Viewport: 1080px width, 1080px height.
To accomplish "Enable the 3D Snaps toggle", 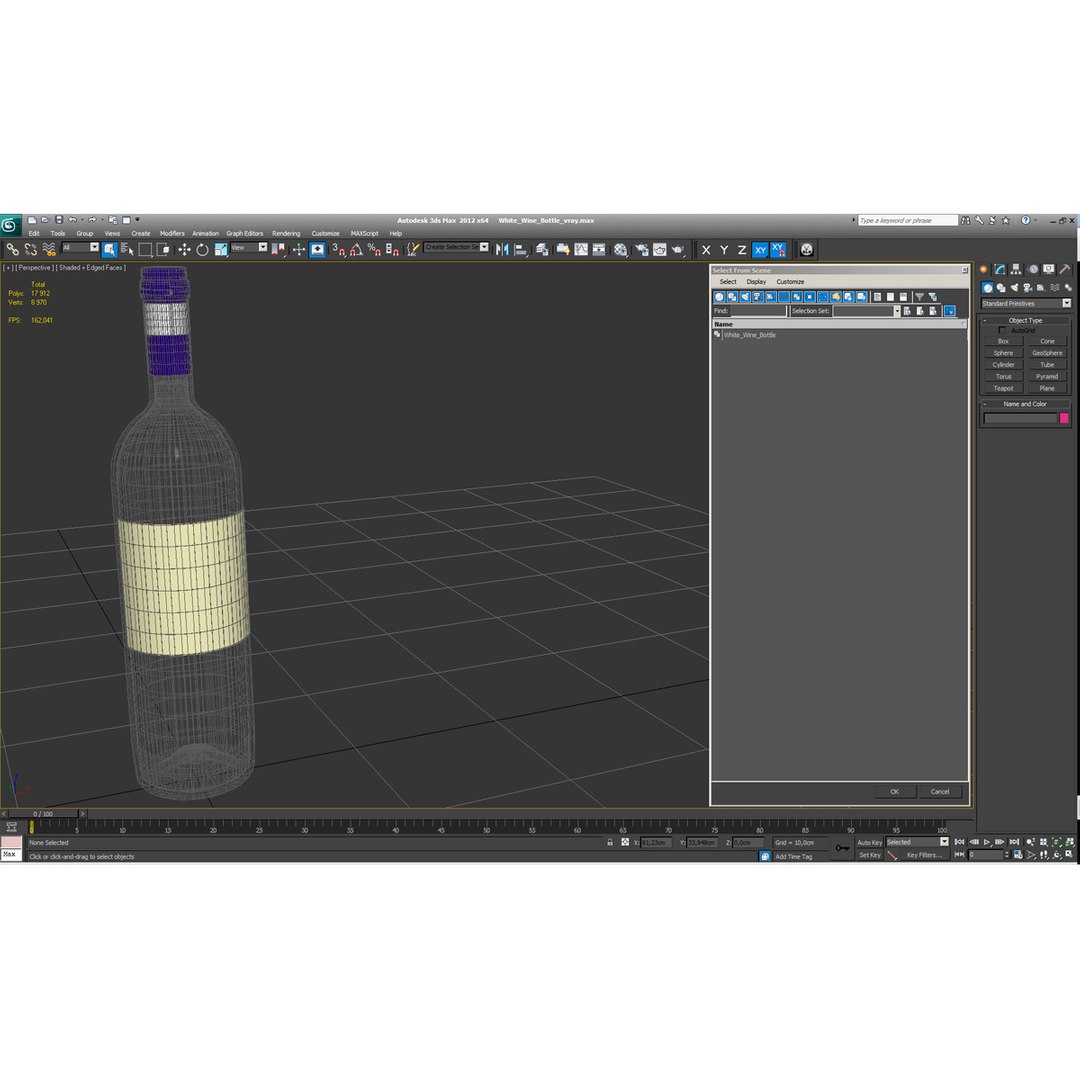I will (x=338, y=249).
